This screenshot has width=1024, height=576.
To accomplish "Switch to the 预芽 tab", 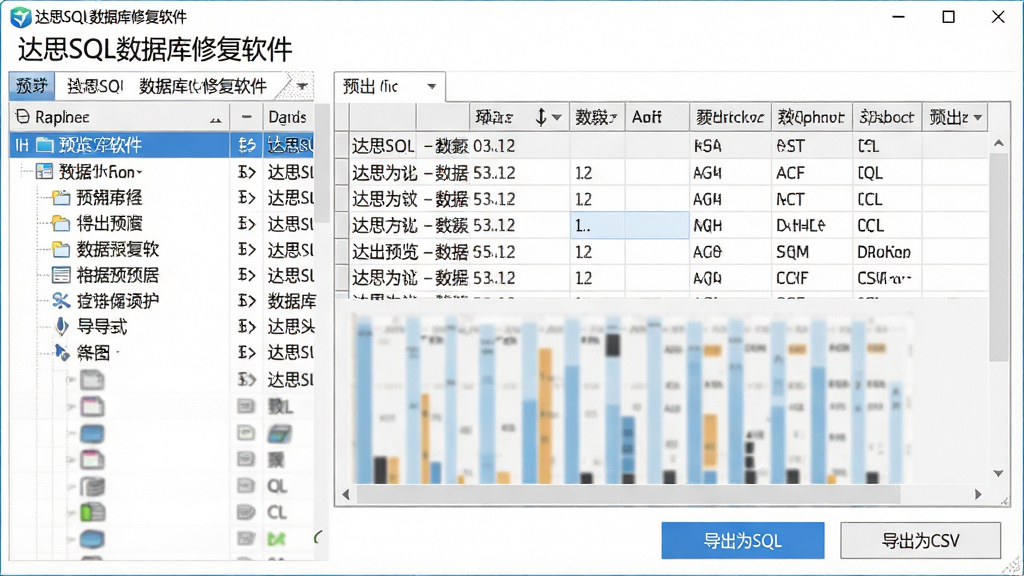I will 31,86.
